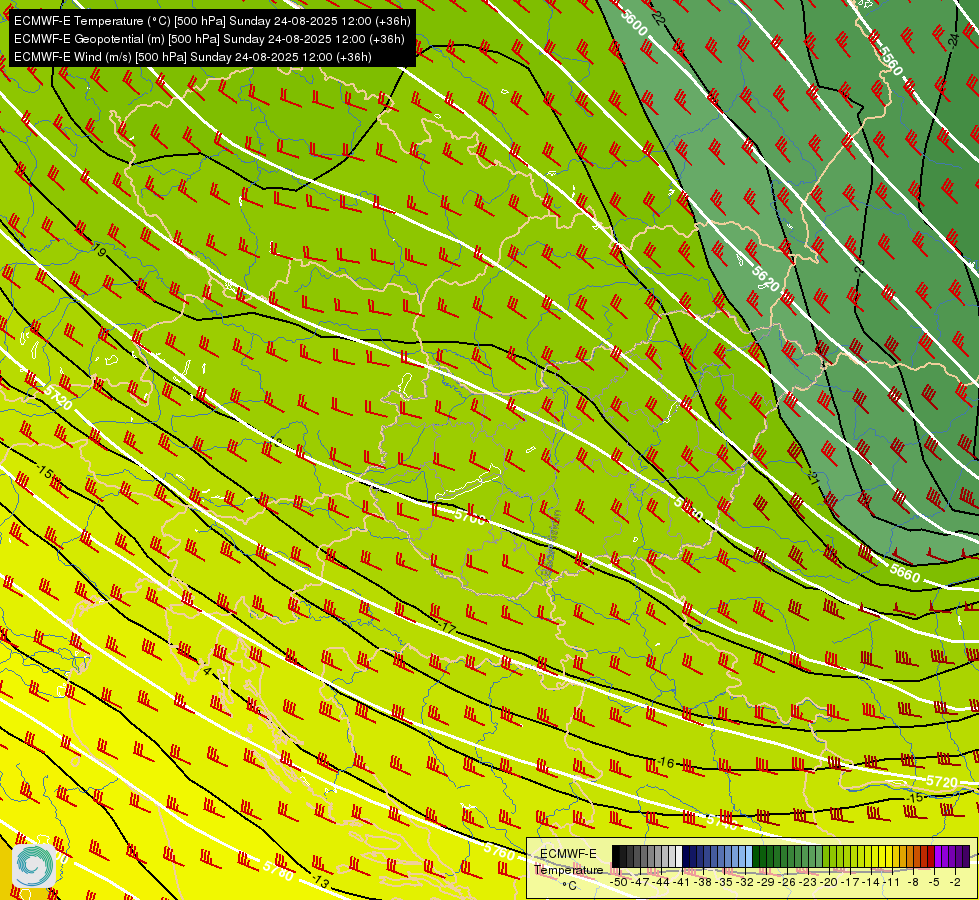
Task: Click the -22 isotherm label
Action: point(658,16)
